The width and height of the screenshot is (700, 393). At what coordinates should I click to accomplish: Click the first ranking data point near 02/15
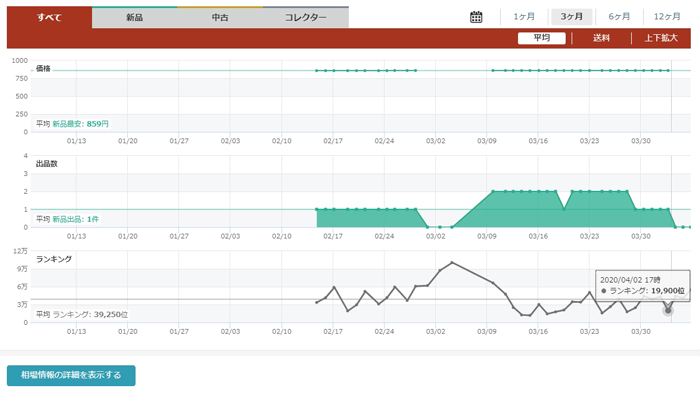(317, 303)
